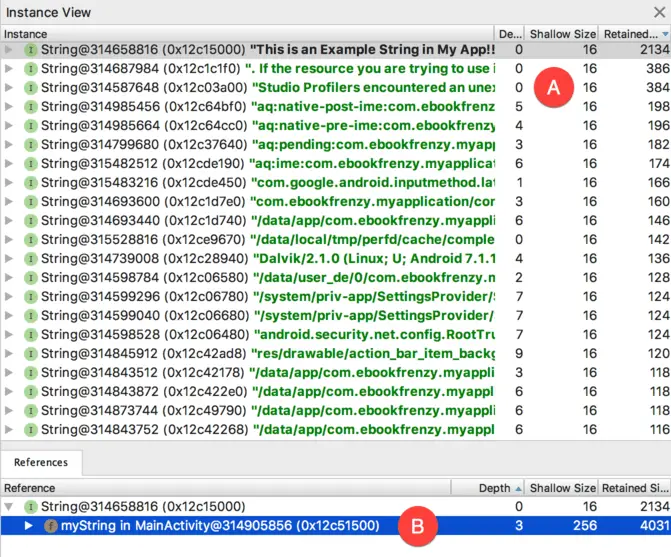Viewport: 671px width, 557px height.
Task: Expand the String@314658816 instance row
Action: click(9, 50)
